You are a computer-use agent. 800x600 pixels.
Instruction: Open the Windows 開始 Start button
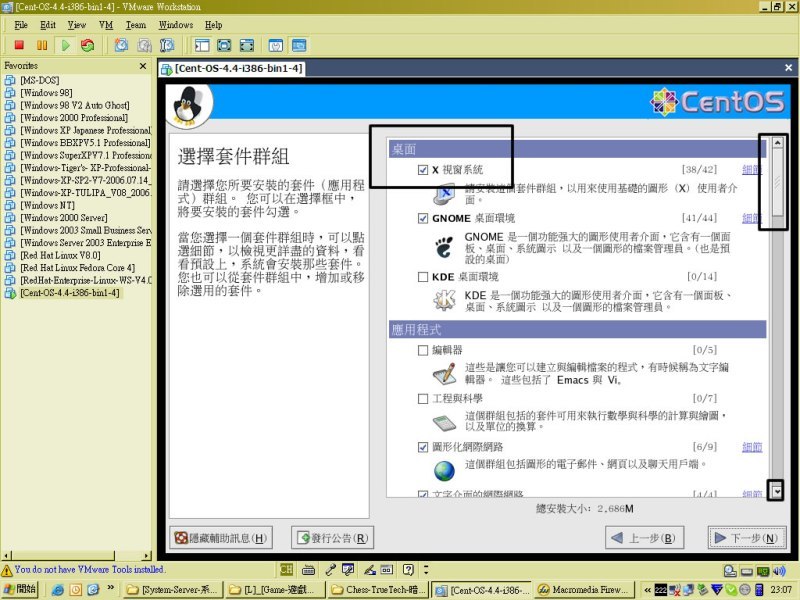tap(20, 590)
